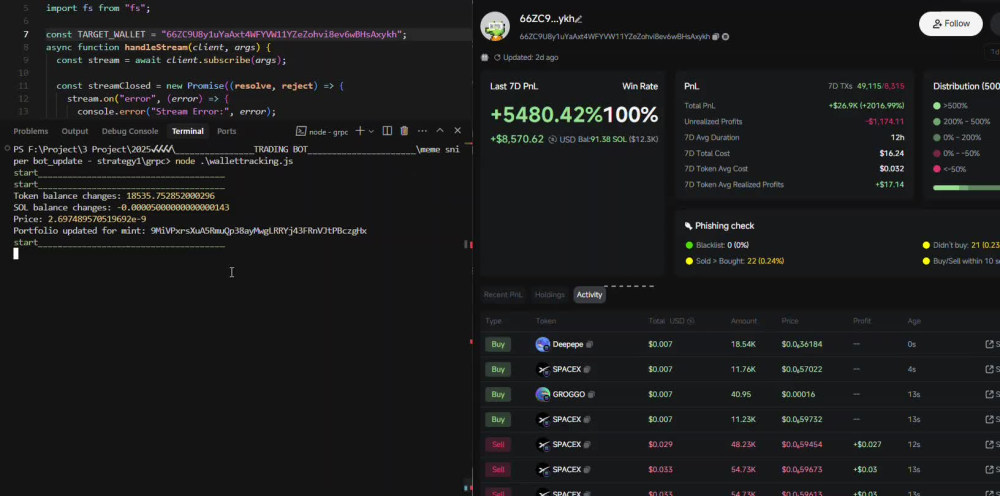The width and height of the screenshot is (1000, 496).
Task: Click the Amount column header
Action: [x=744, y=321]
